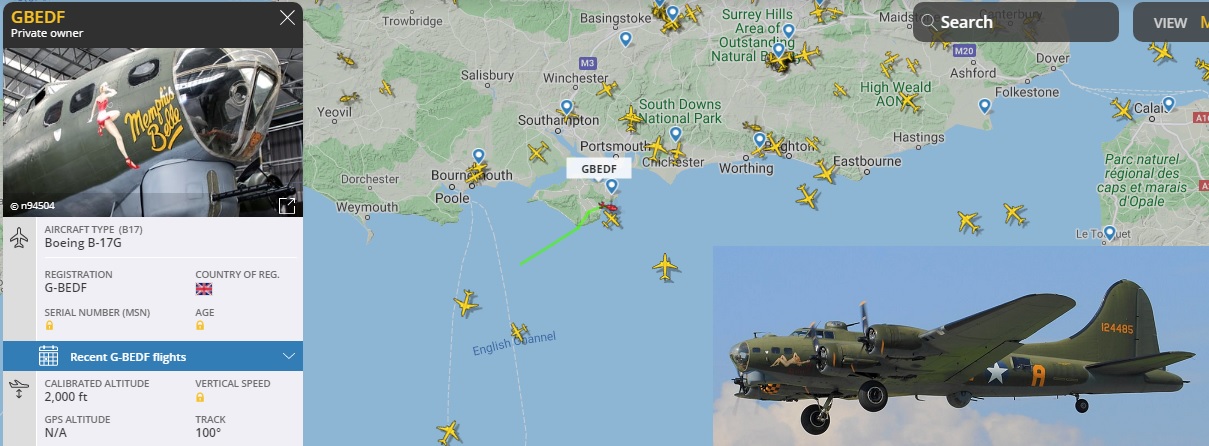Click the calendar icon beside Recent flights
Screen dimensions: 1209x446
coord(48,356)
